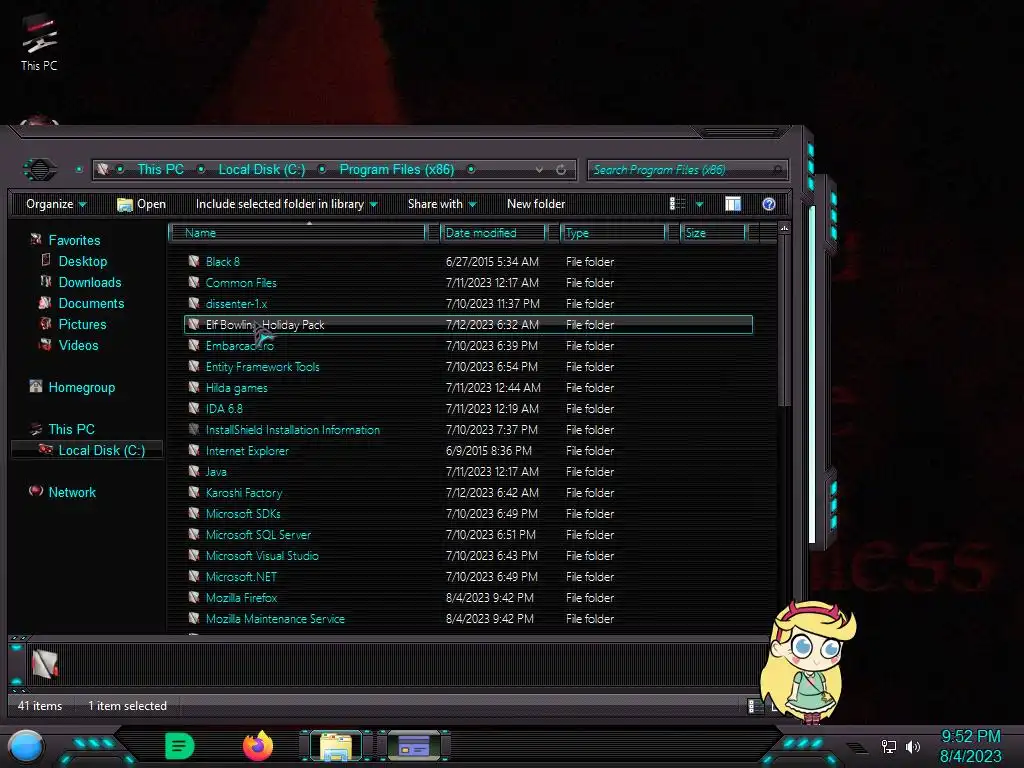This screenshot has width=1024, height=768.
Task: Click the scroll up arrow of file list
Action: point(784,228)
